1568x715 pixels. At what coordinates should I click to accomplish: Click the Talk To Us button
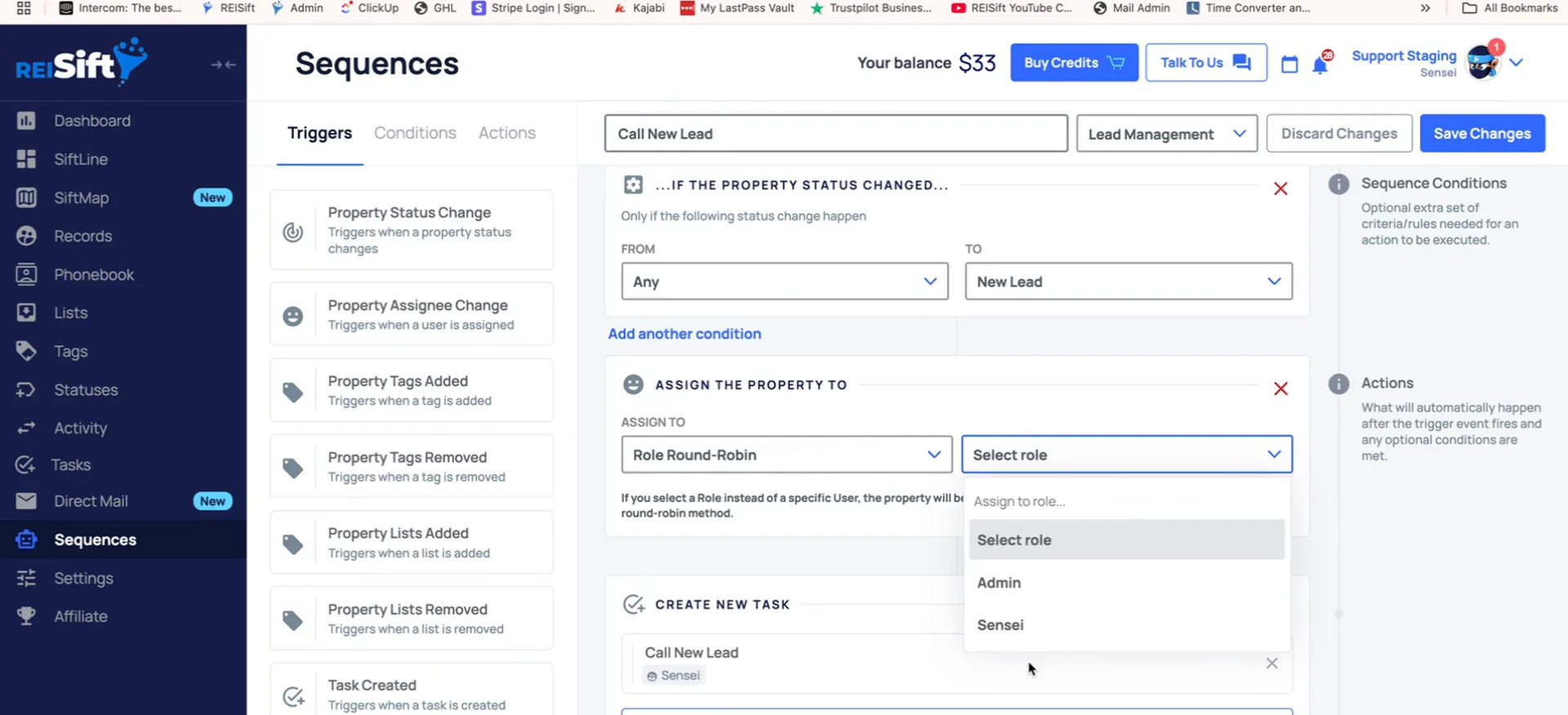pos(1206,63)
